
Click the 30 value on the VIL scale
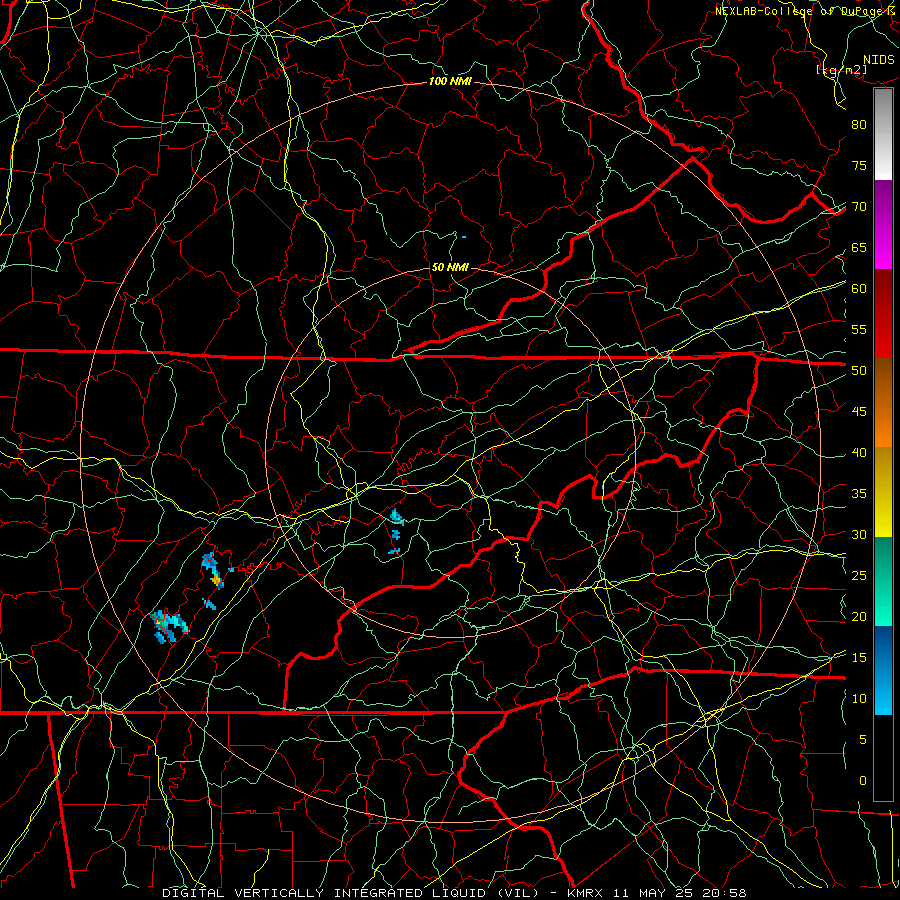859,535
